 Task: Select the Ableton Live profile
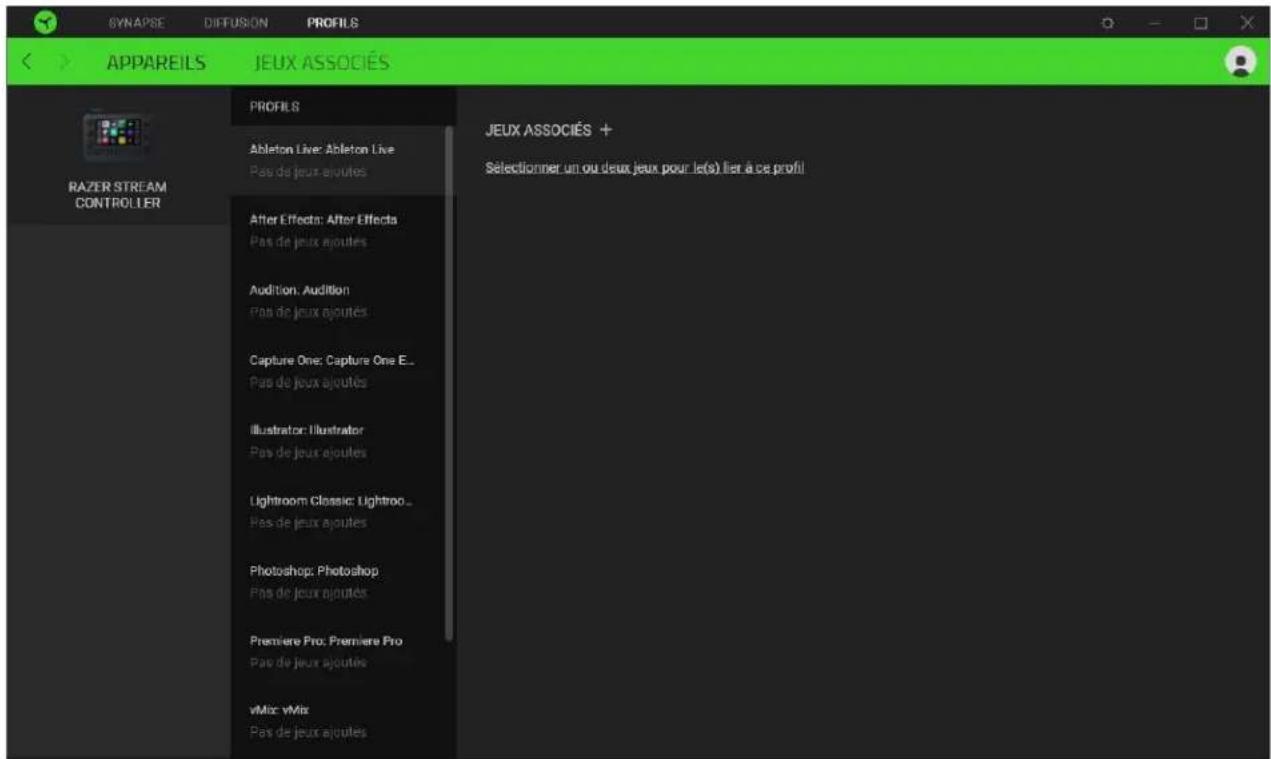click(x=340, y=160)
